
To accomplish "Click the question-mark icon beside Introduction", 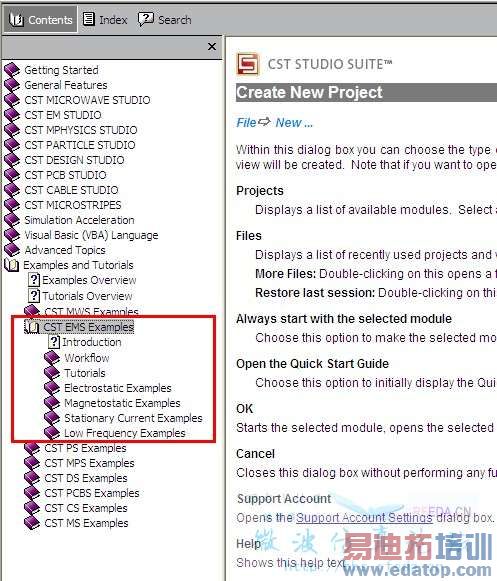I will pos(54,342).
